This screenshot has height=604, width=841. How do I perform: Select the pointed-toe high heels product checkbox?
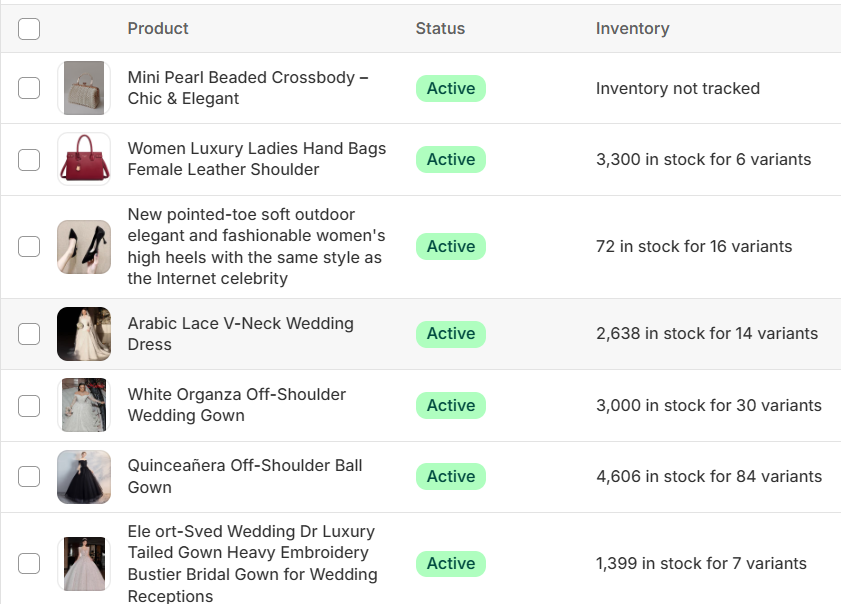tap(29, 246)
